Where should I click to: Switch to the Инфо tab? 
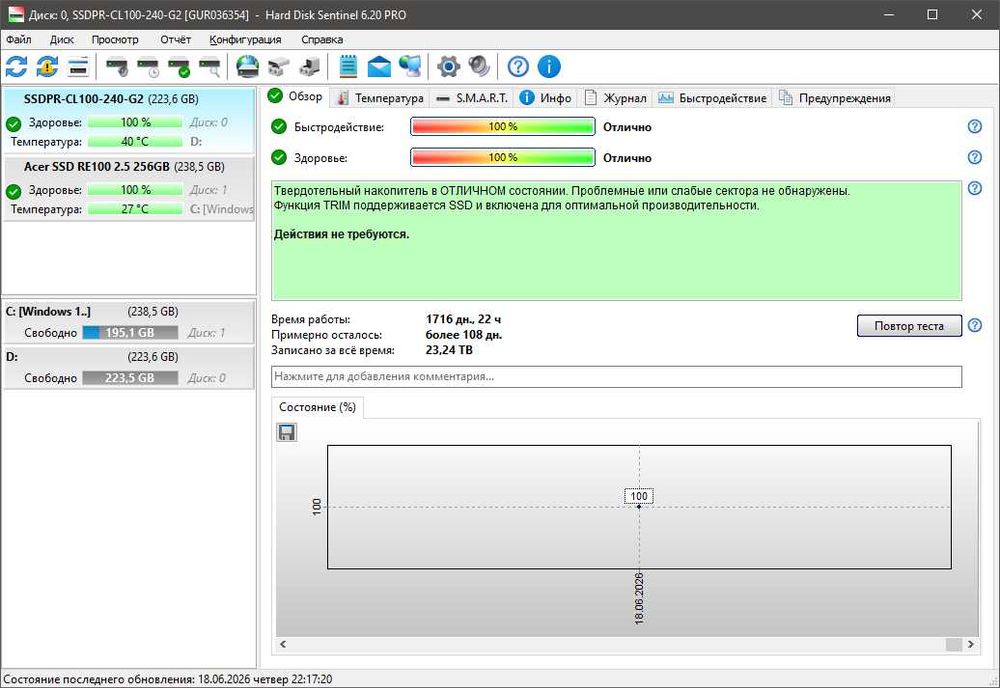click(546, 98)
